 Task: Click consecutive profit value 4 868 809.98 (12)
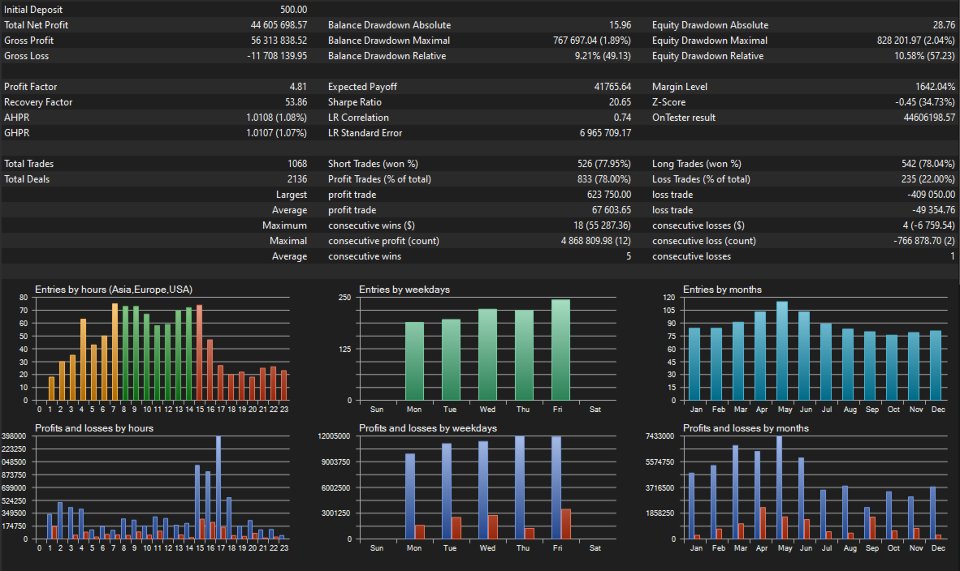[596, 241]
